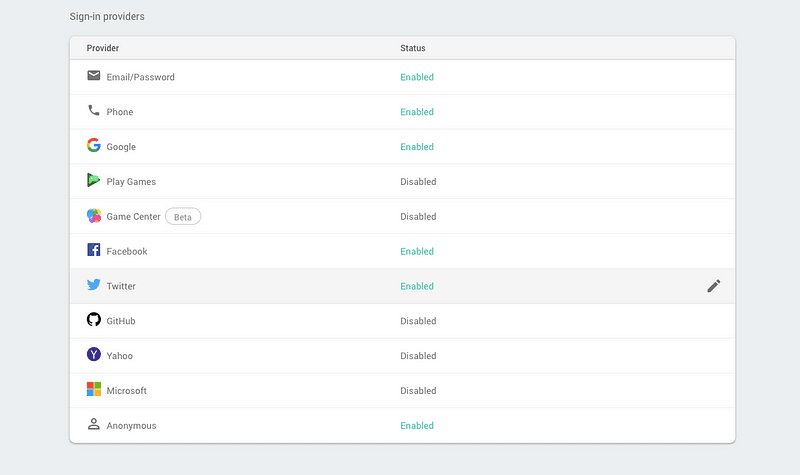The image size is (800, 475).
Task: Click the Twitter bird icon
Action: coord(93,284)
